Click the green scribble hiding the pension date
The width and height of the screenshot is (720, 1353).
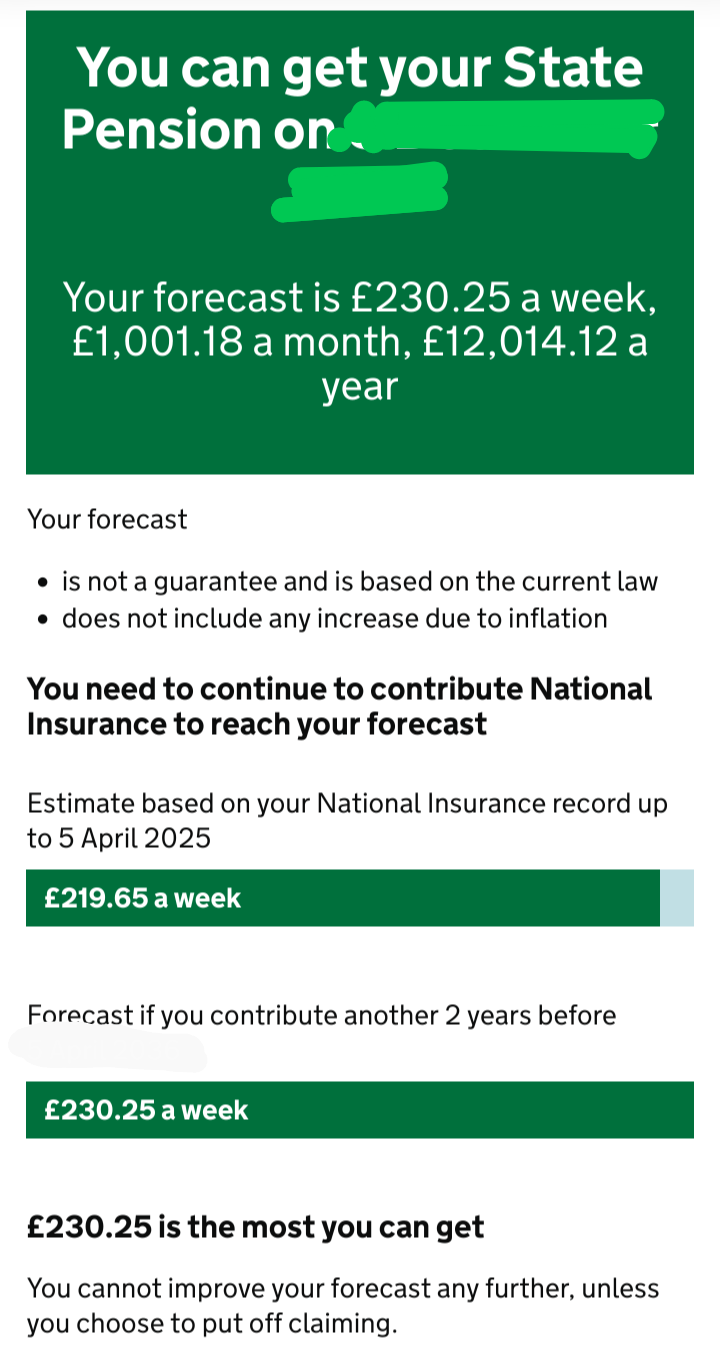pyautogui.click(x=500, y=130)
